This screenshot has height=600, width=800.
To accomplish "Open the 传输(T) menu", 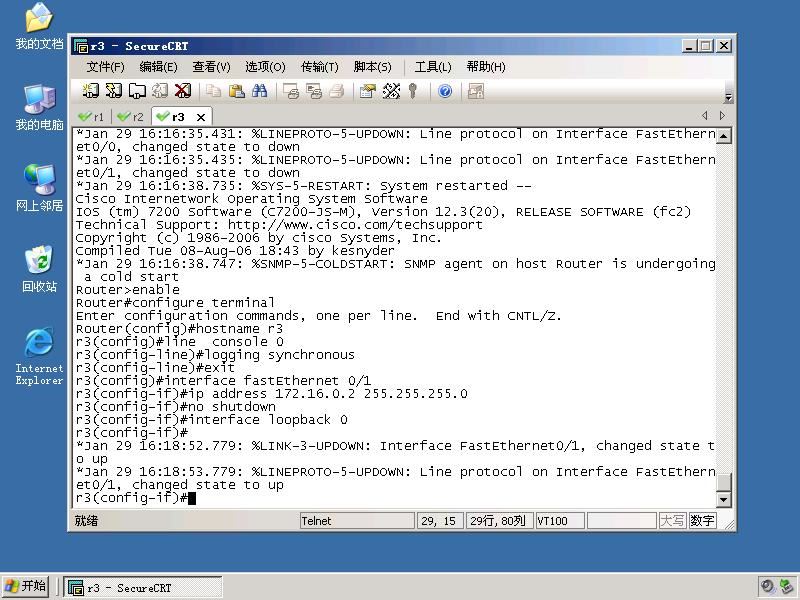I will point(319,67).
